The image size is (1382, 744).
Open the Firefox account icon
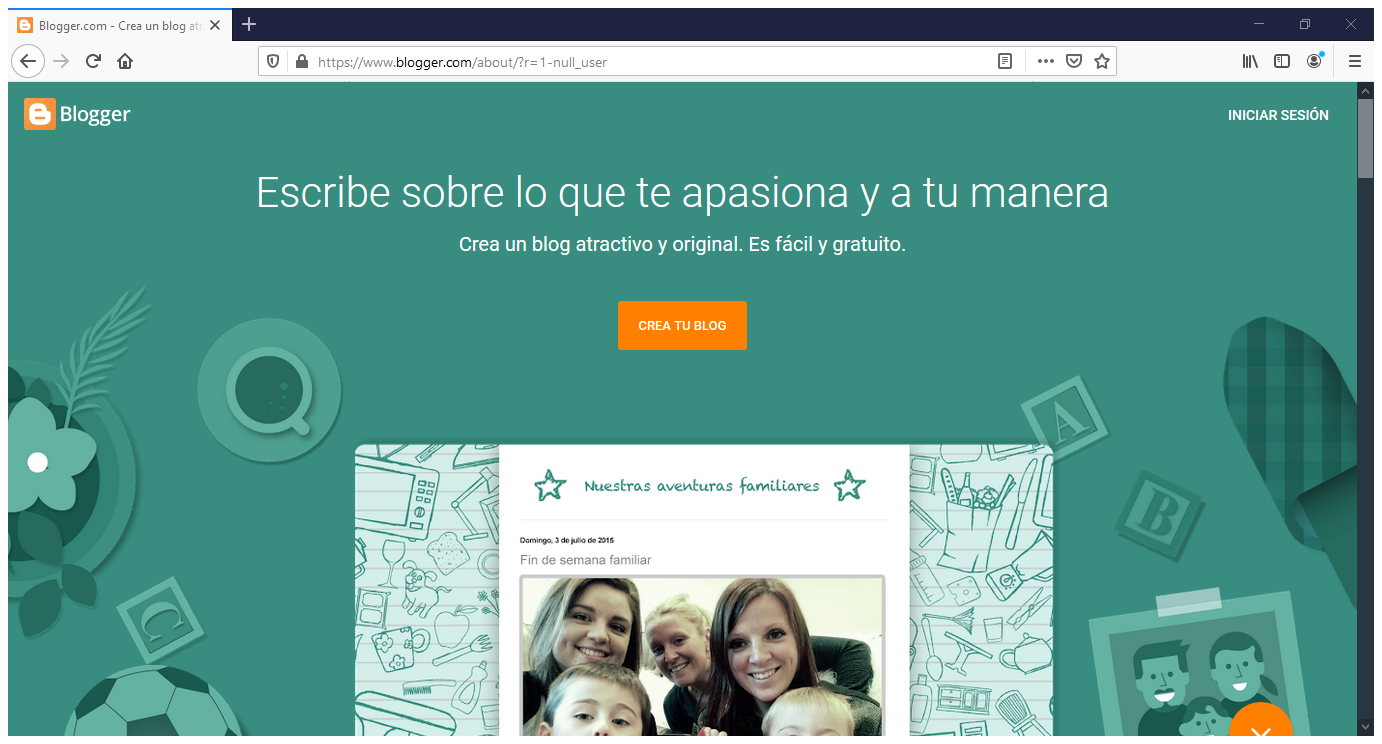point(1314,61)
